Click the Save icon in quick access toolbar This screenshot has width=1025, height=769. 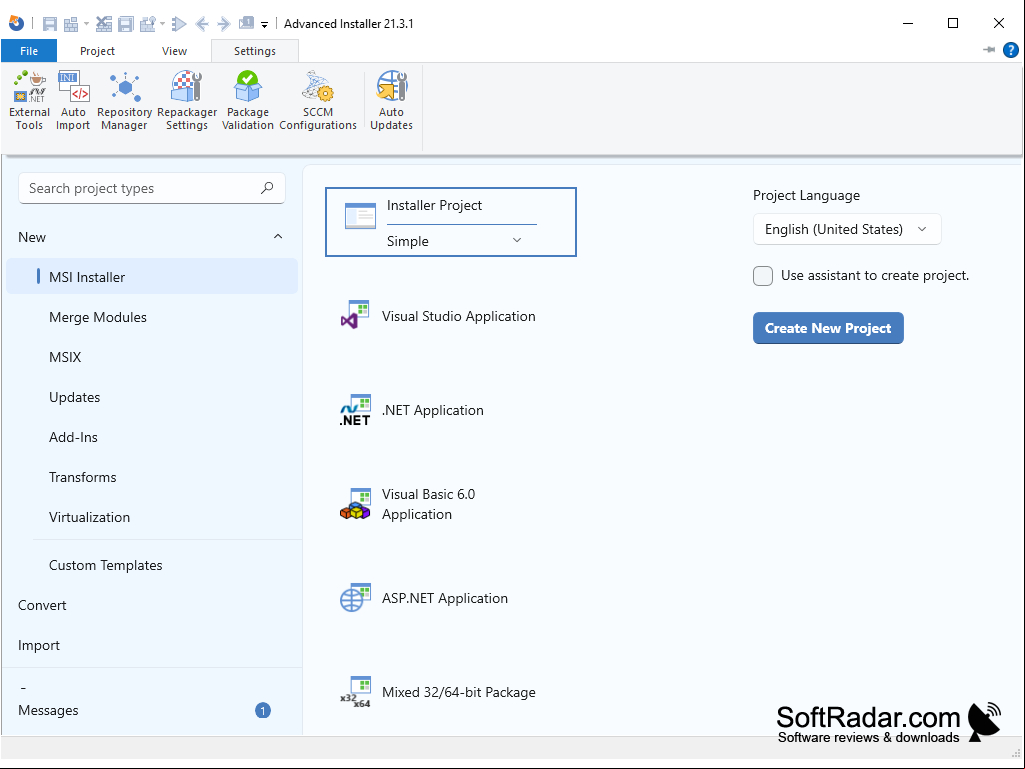click(x=50, y=24)
